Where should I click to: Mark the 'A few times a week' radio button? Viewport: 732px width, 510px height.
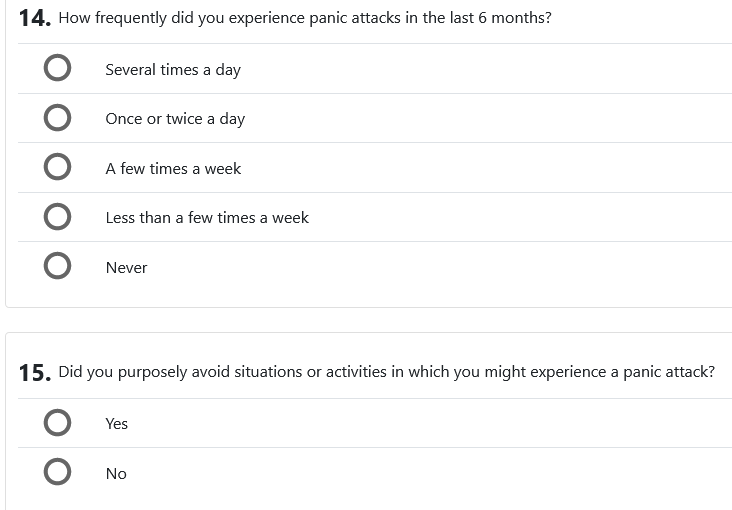point(58,168)
